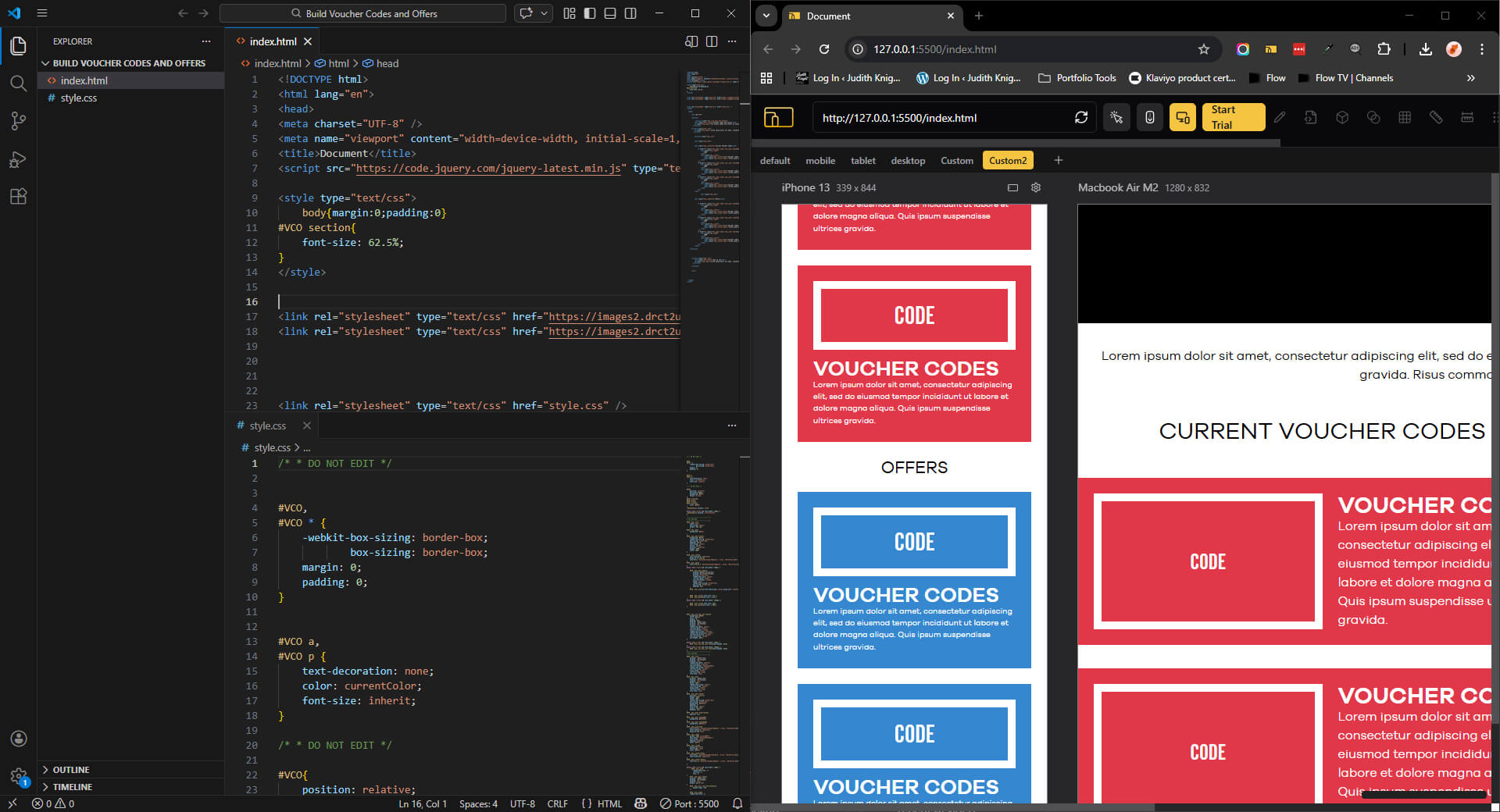Open Explorer views and more actions ellipsis

click(x=206, y=41)
